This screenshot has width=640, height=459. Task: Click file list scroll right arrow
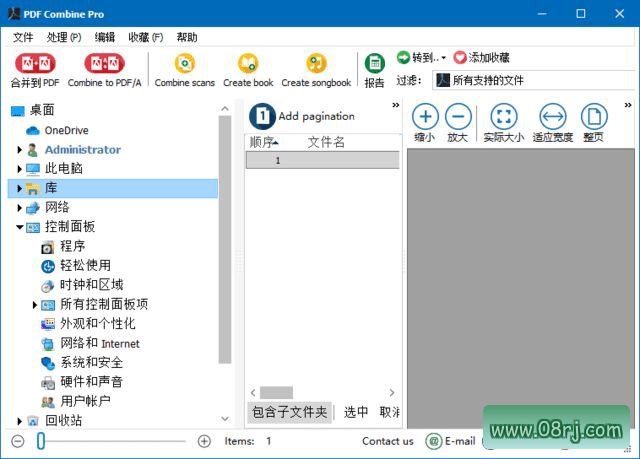(x=392, y=392)
